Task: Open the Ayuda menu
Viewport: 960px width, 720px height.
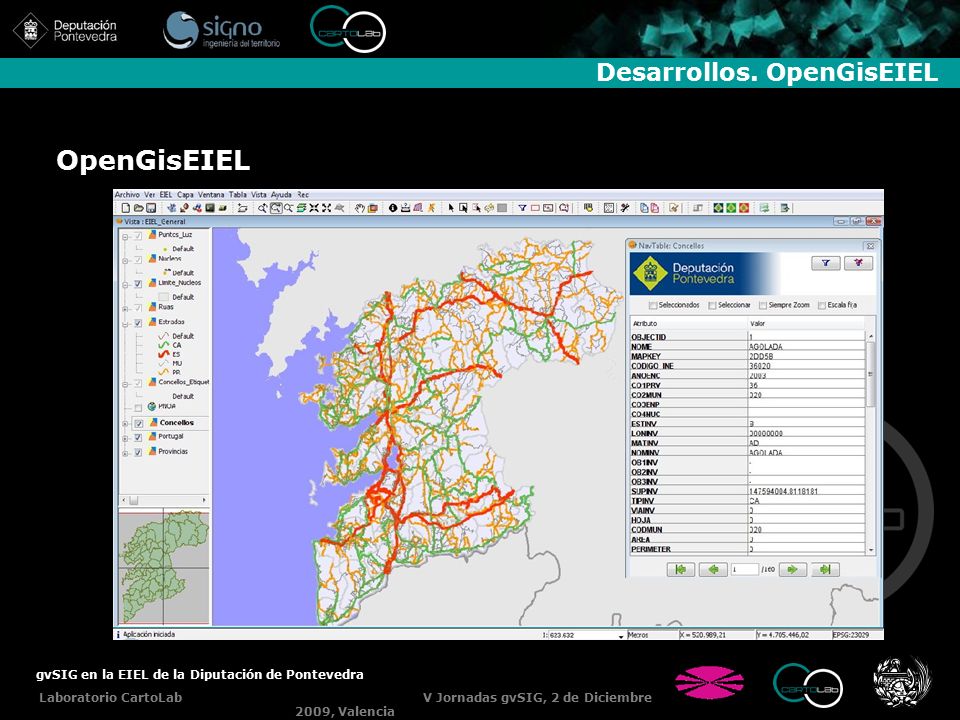Action: tap(281, 195)
